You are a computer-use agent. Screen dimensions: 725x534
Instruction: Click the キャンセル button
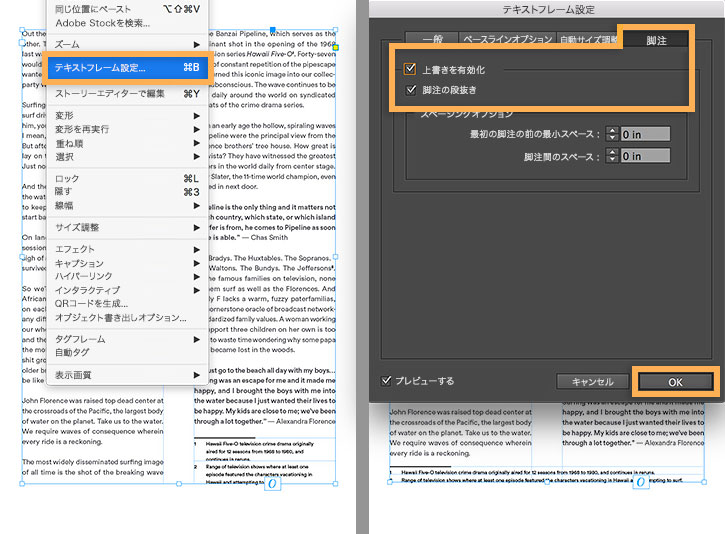pos(593,382)
